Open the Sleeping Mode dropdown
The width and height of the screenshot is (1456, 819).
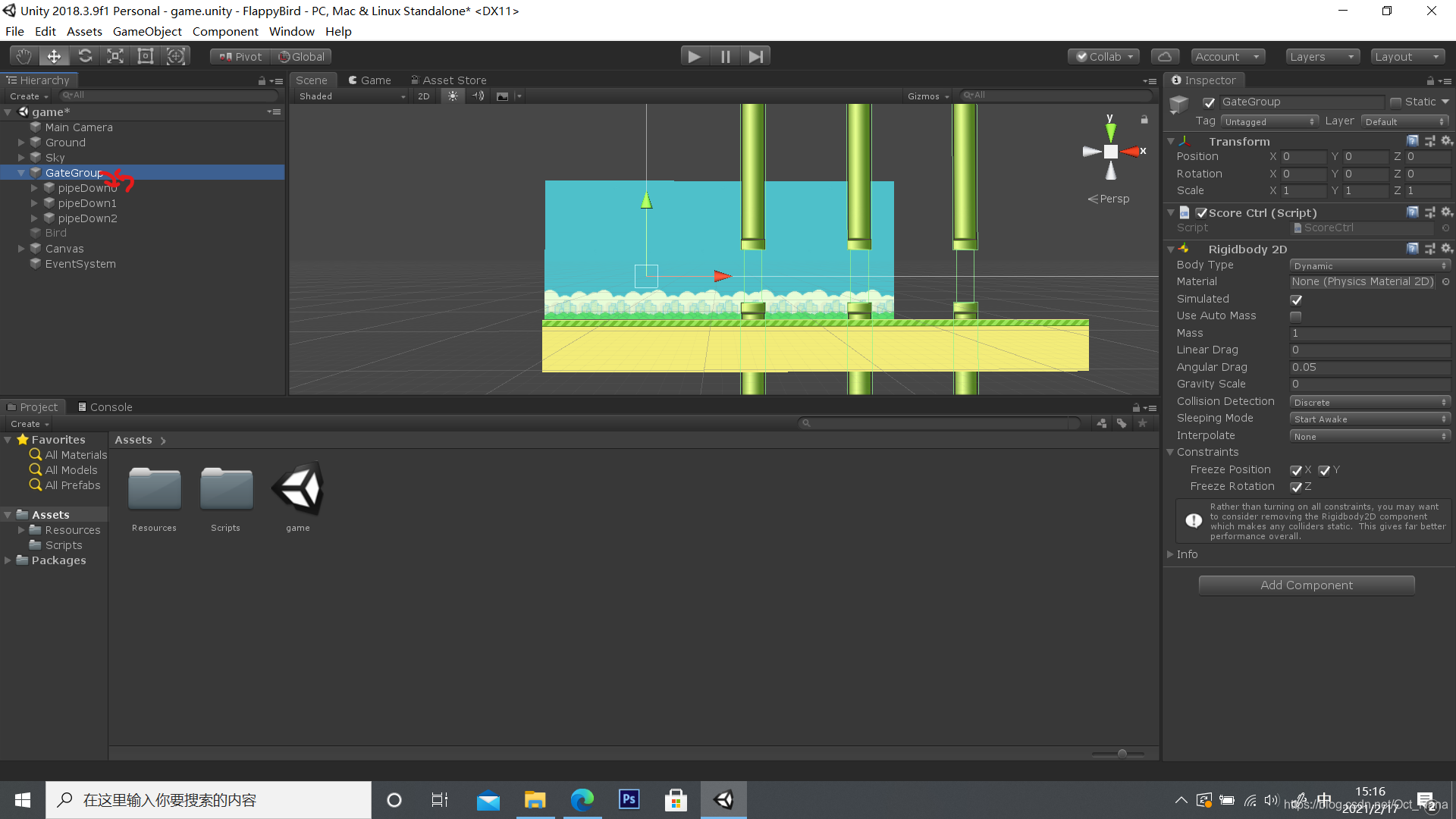pos(1370,419)
